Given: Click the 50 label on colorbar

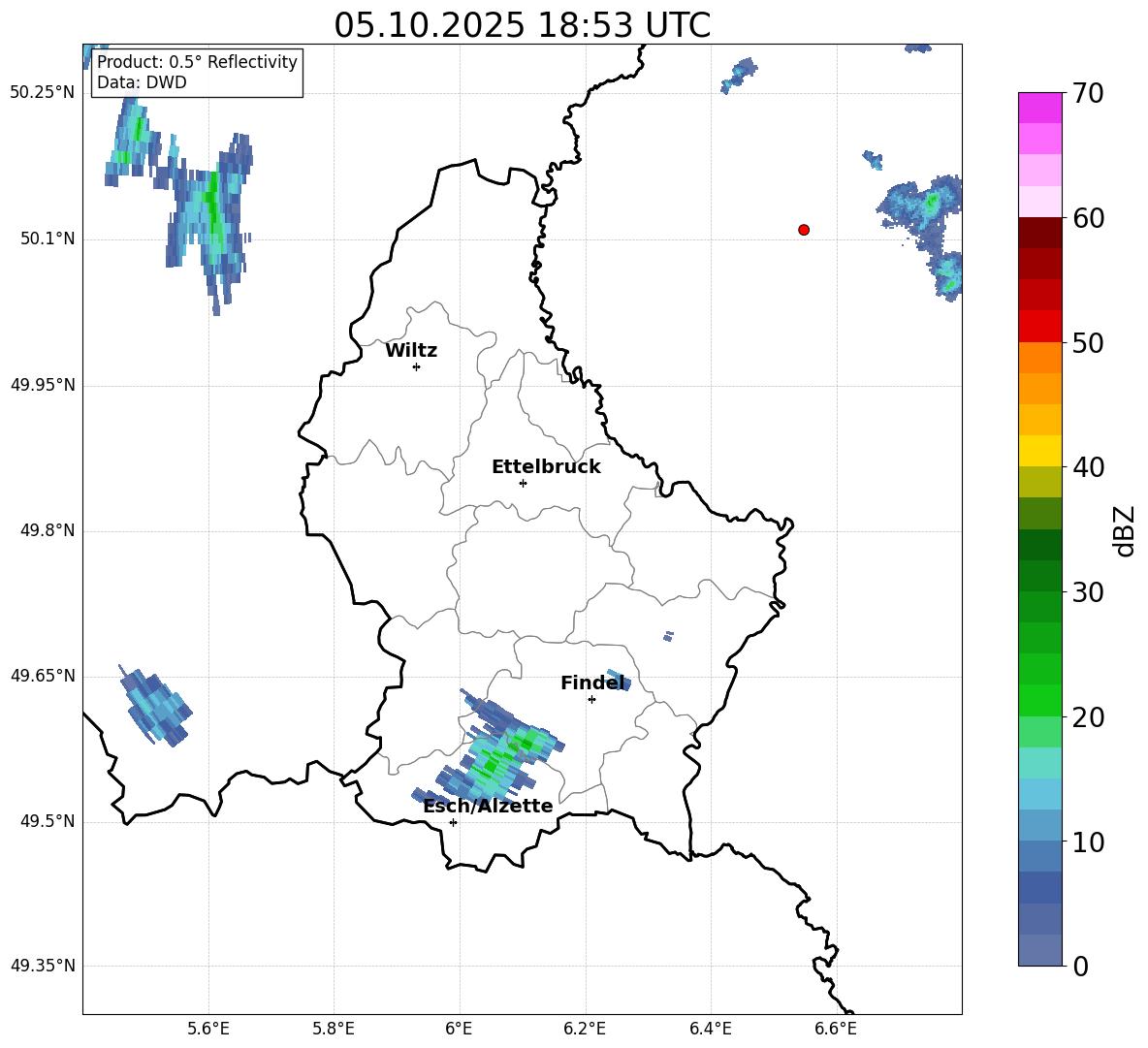Looking at the screenshot, I should coord(1088,342).
